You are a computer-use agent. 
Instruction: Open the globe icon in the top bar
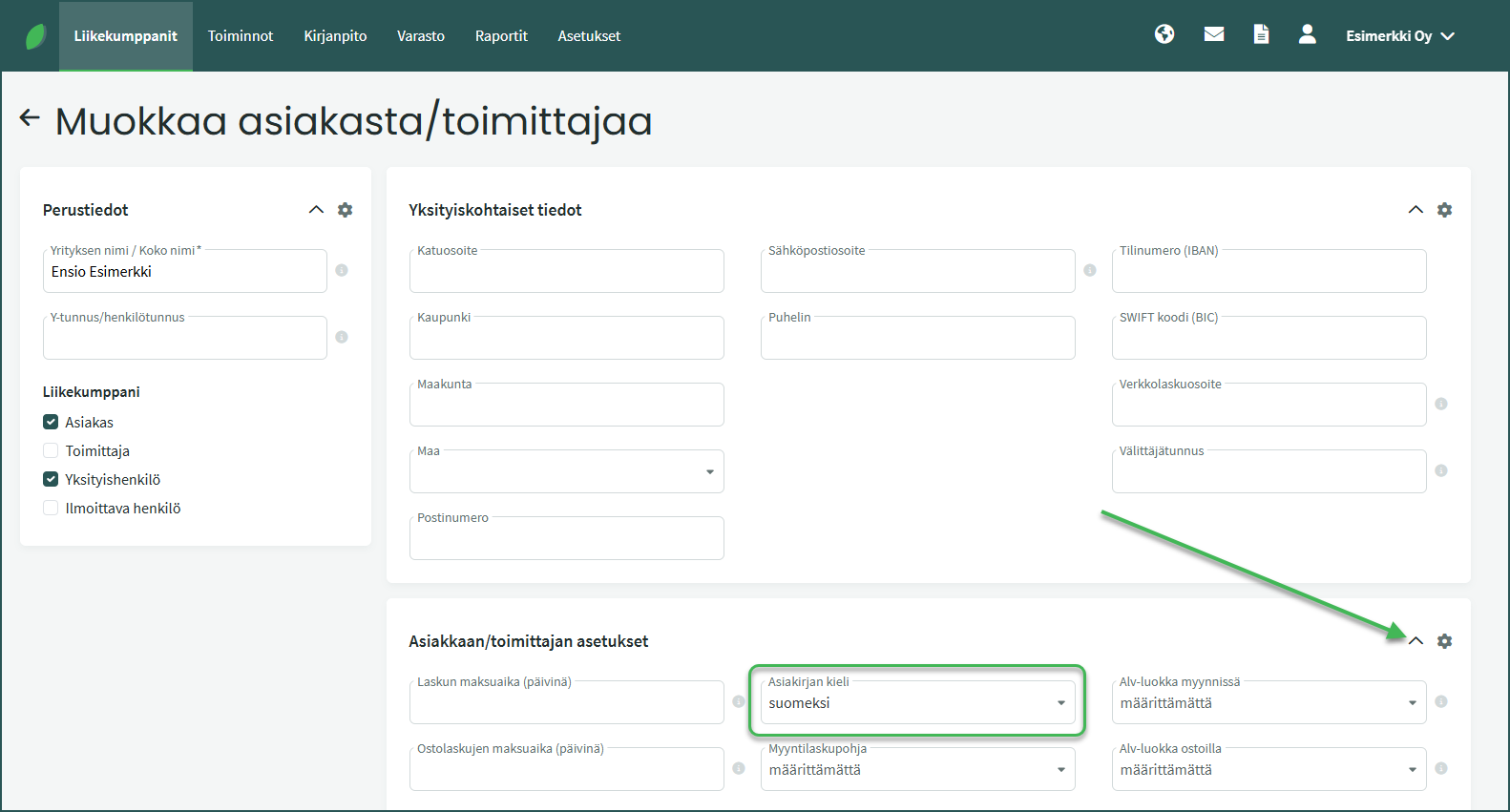[x=1164, y=35]
